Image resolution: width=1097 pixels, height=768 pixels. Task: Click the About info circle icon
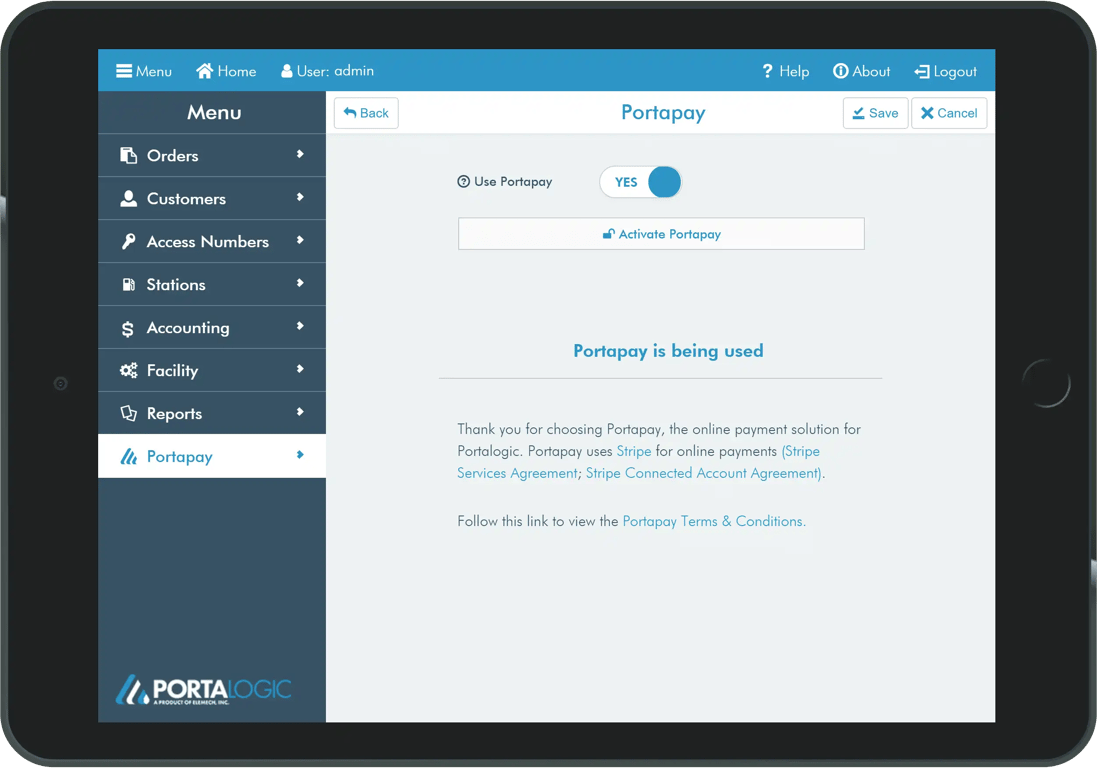(x=840, y=71)
